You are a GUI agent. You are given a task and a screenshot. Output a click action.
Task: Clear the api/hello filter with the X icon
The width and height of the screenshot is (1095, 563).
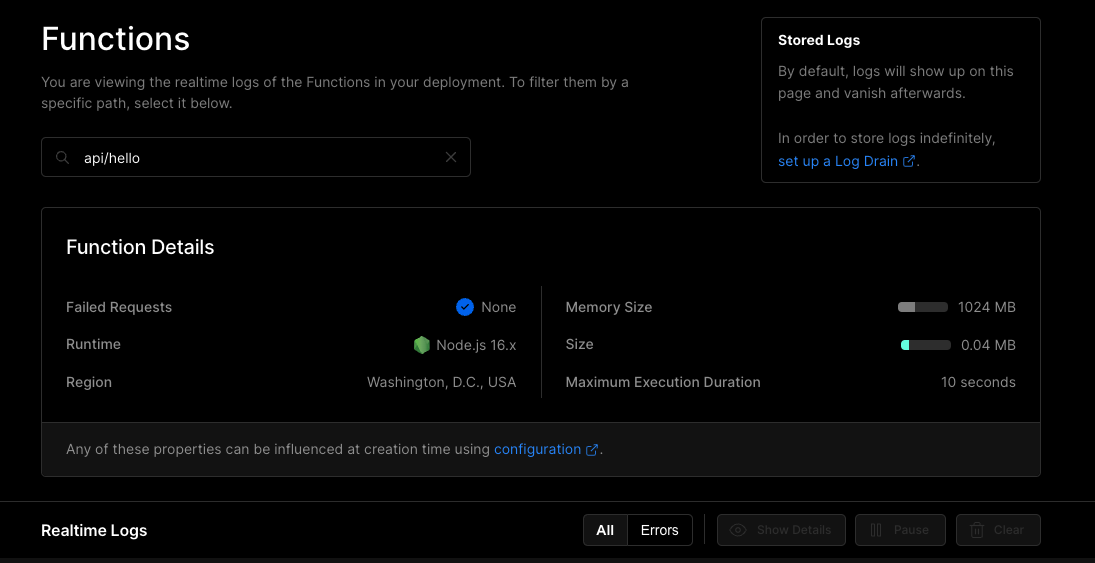click(x=451, y=157)
